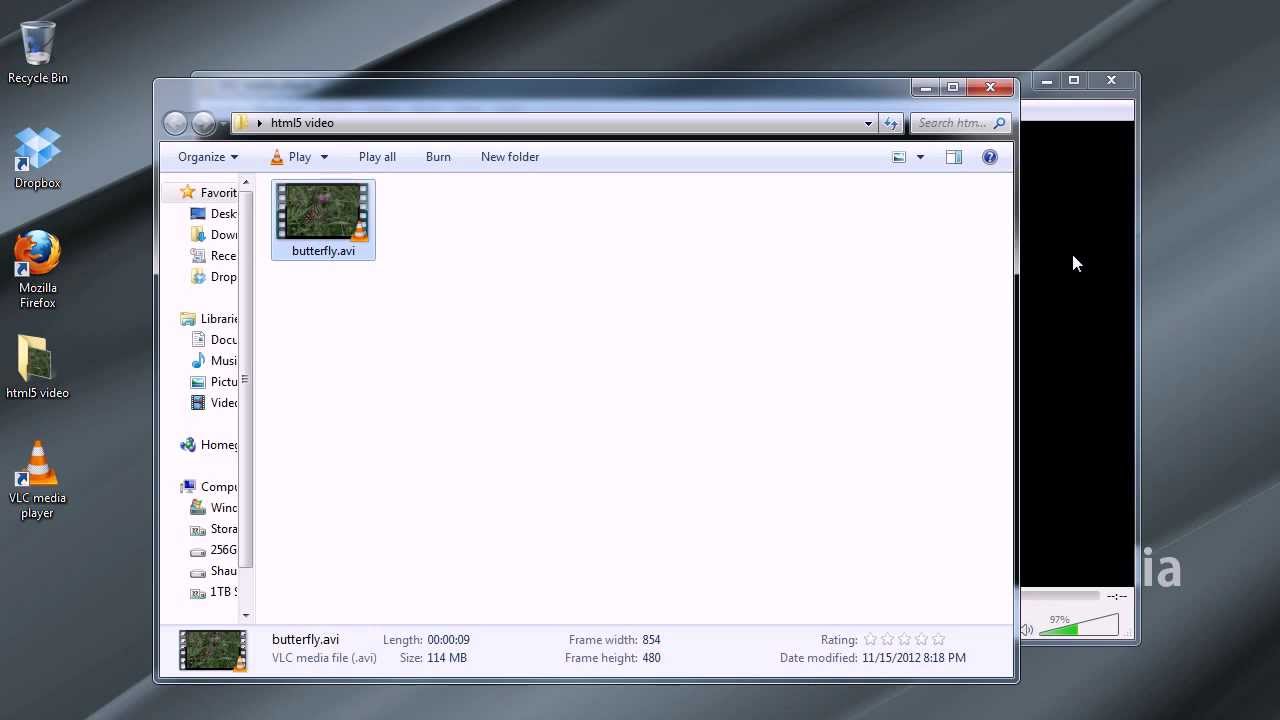
Task: Click the refresh icon beside address bar
Action: (891, 123)
